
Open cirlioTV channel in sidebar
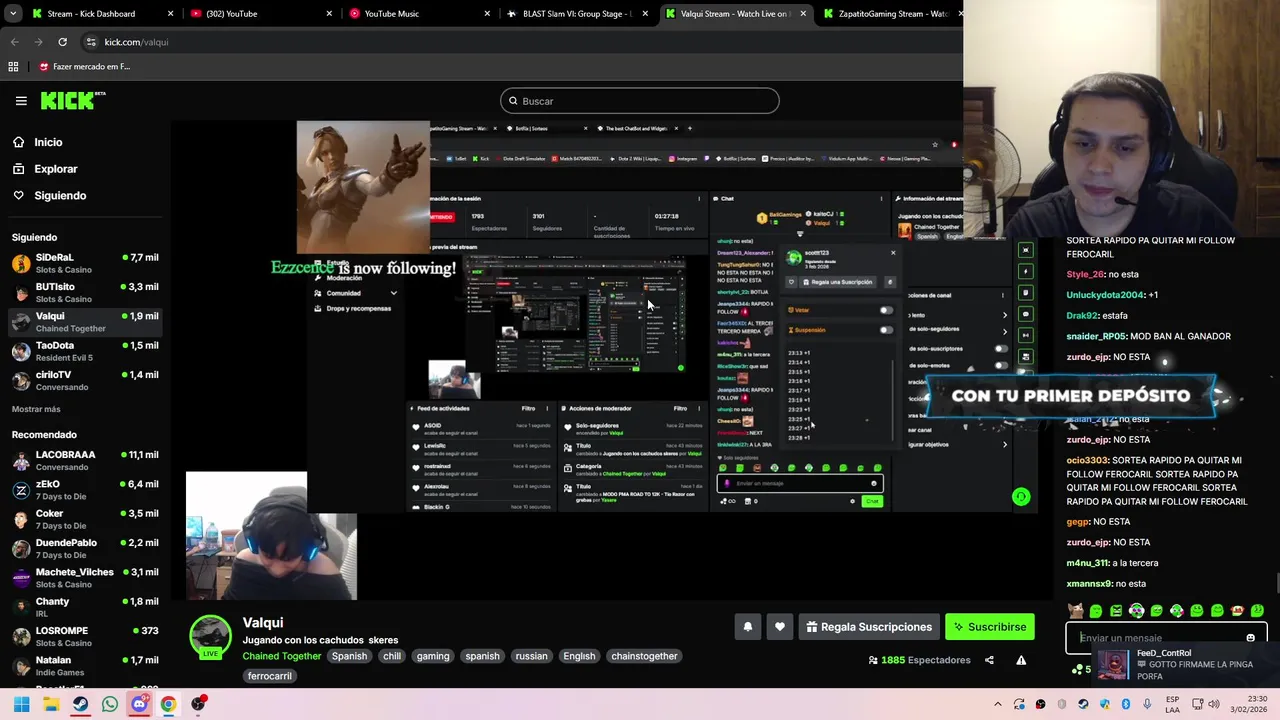tap(85, 380)
